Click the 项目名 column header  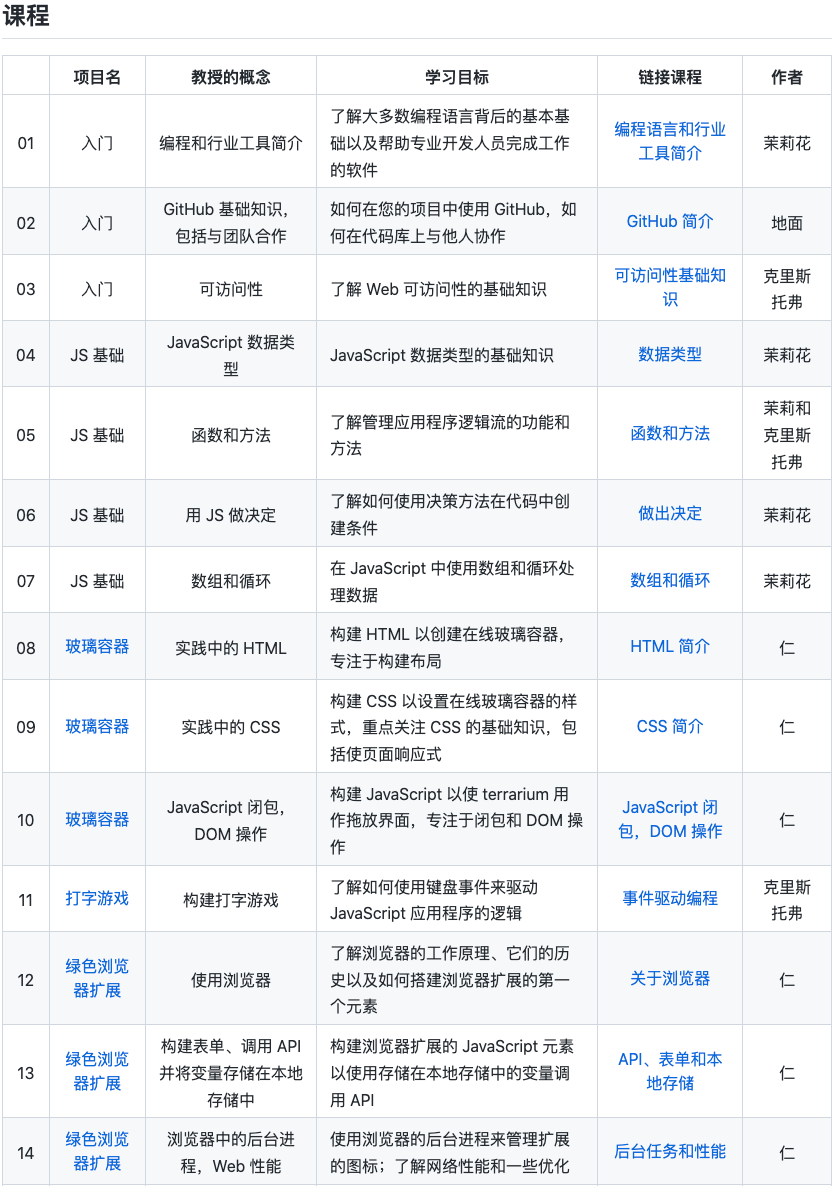pyautogui.click(x=97, y=77)
